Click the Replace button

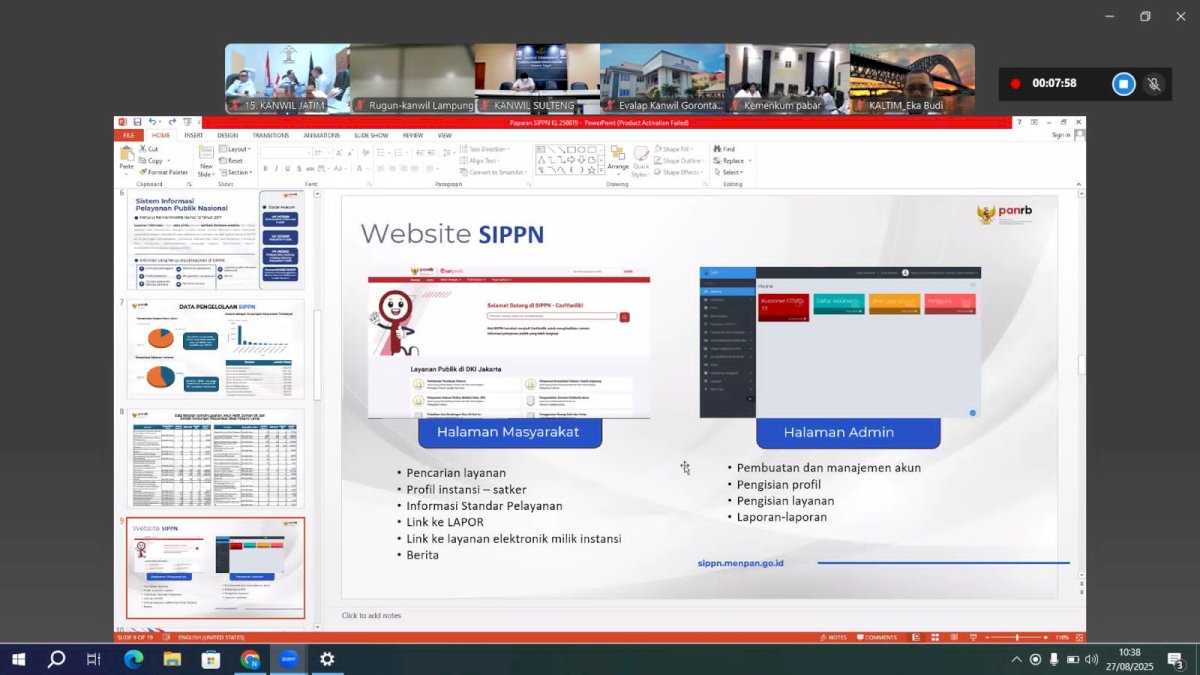coord(732,160)
